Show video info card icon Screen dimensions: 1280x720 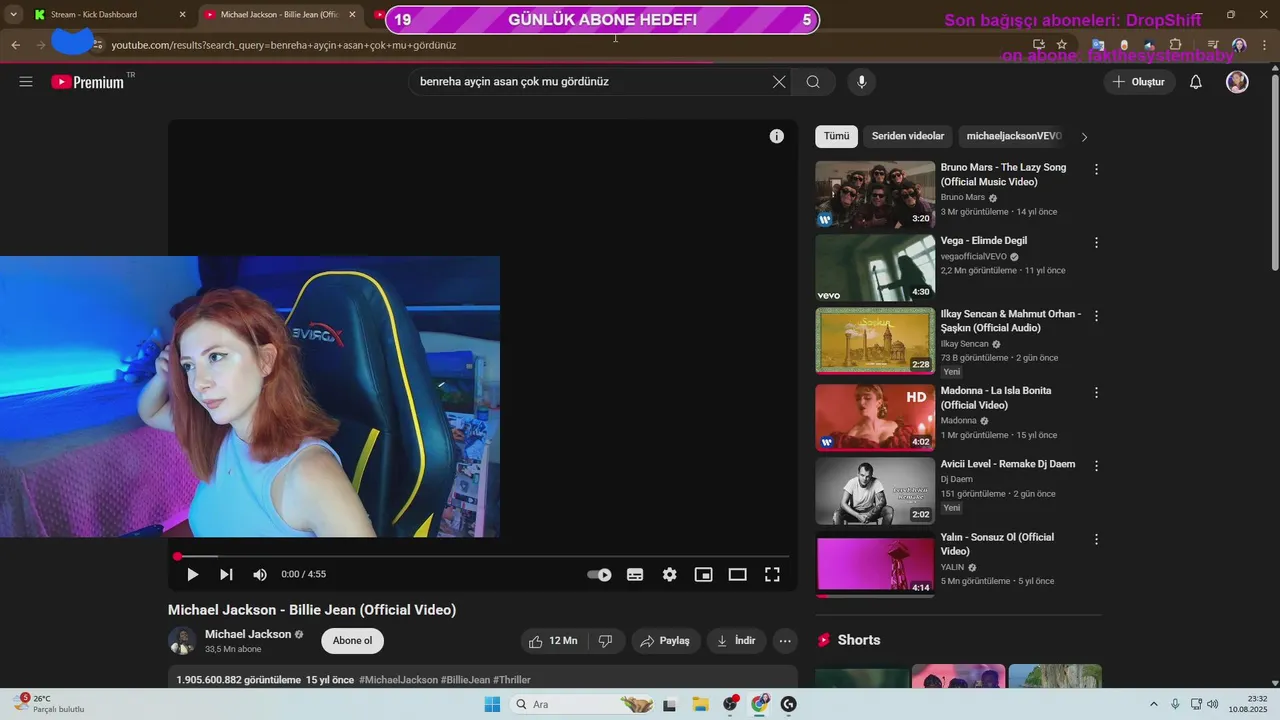click(776, 136)
